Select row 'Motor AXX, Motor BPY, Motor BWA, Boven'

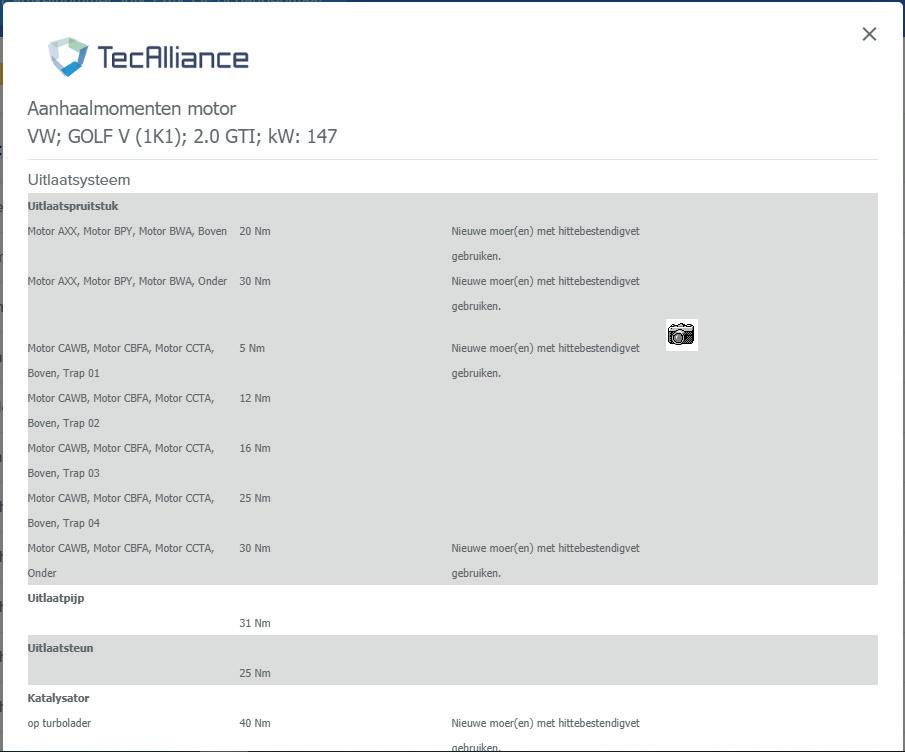(x=127, y=231)
